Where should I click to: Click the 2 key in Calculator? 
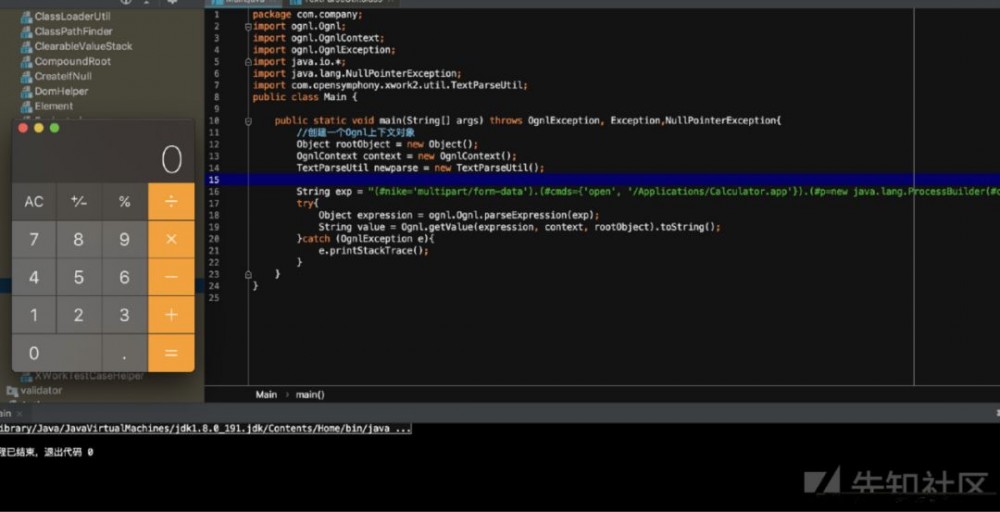pos(79,314)
